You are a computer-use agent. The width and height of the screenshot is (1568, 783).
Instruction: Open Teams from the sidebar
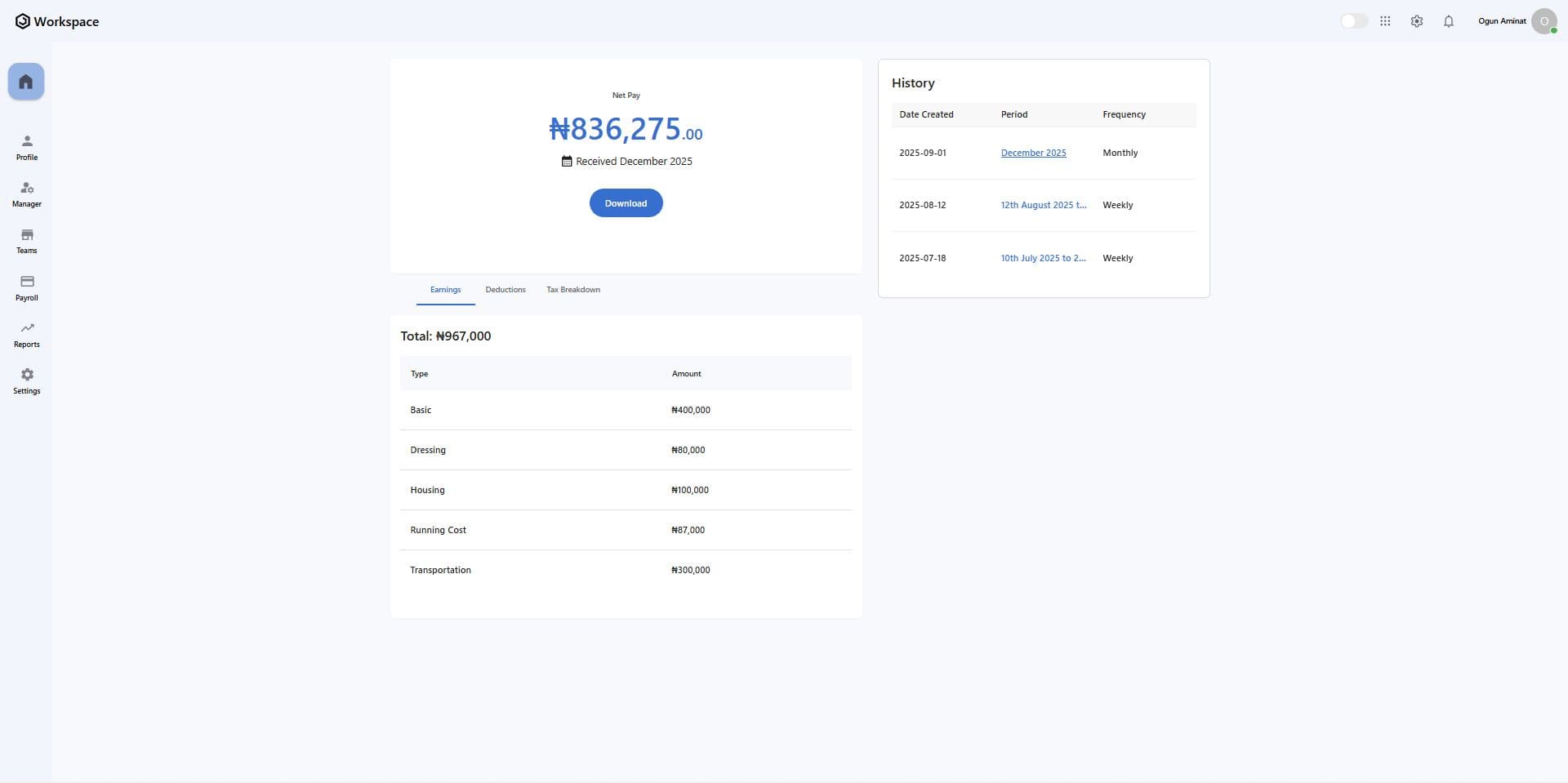(x=27, y=241)
